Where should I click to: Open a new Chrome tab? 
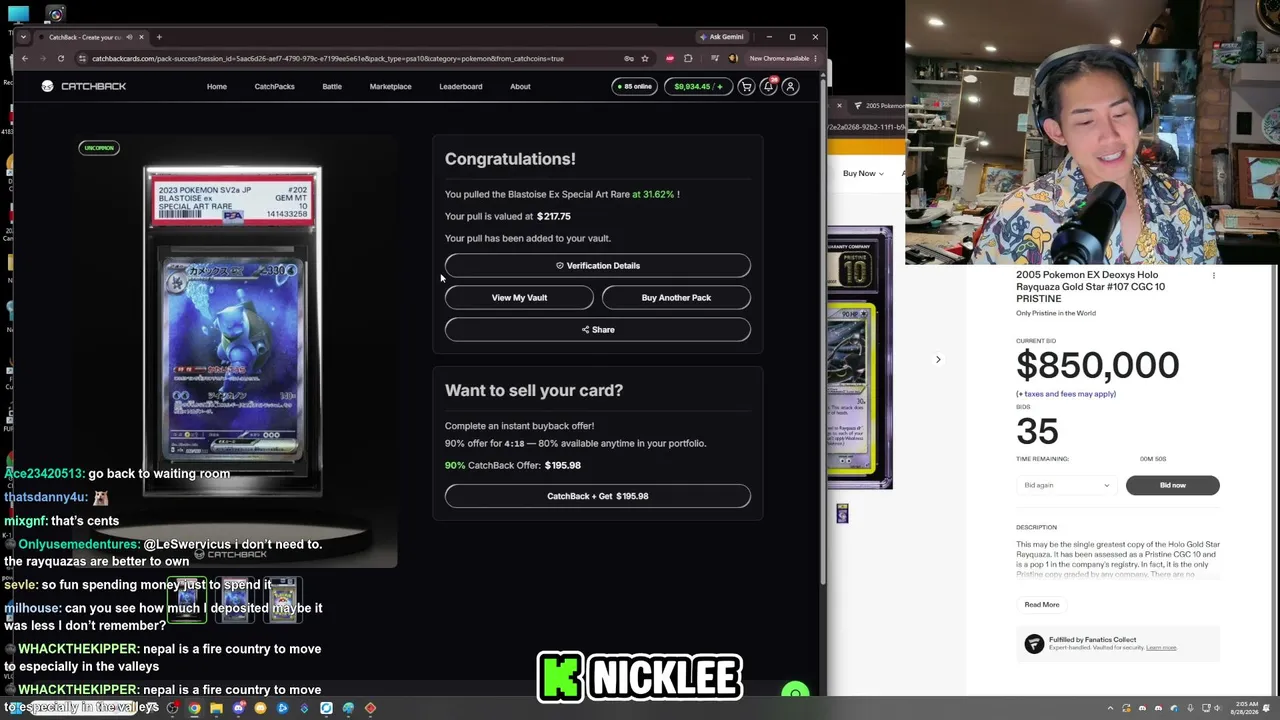(x=159, y=37)
